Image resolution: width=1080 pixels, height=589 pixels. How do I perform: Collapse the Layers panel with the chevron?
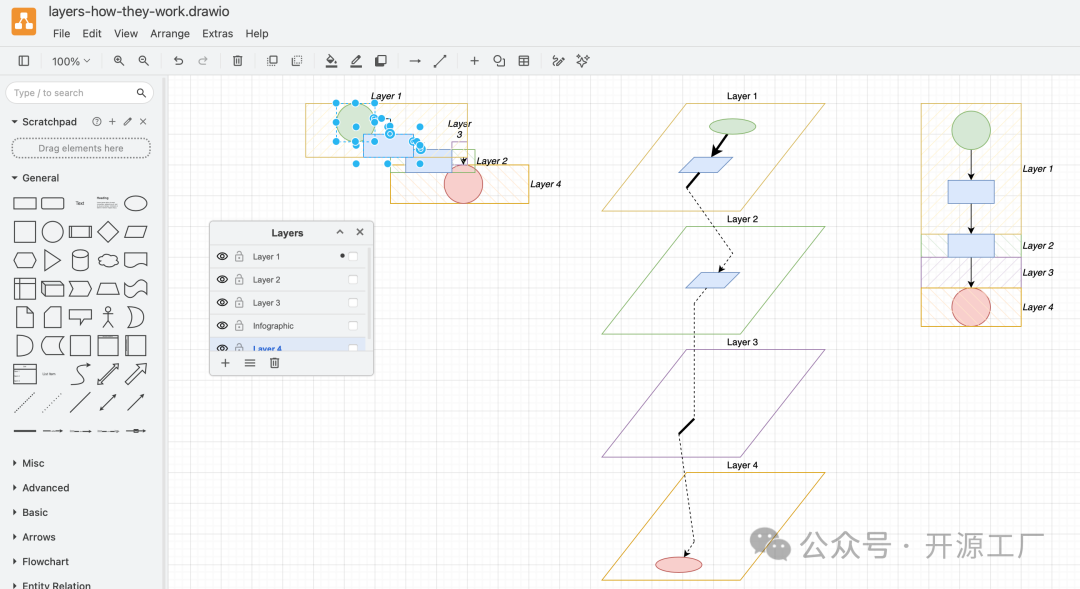pos(339,232)
